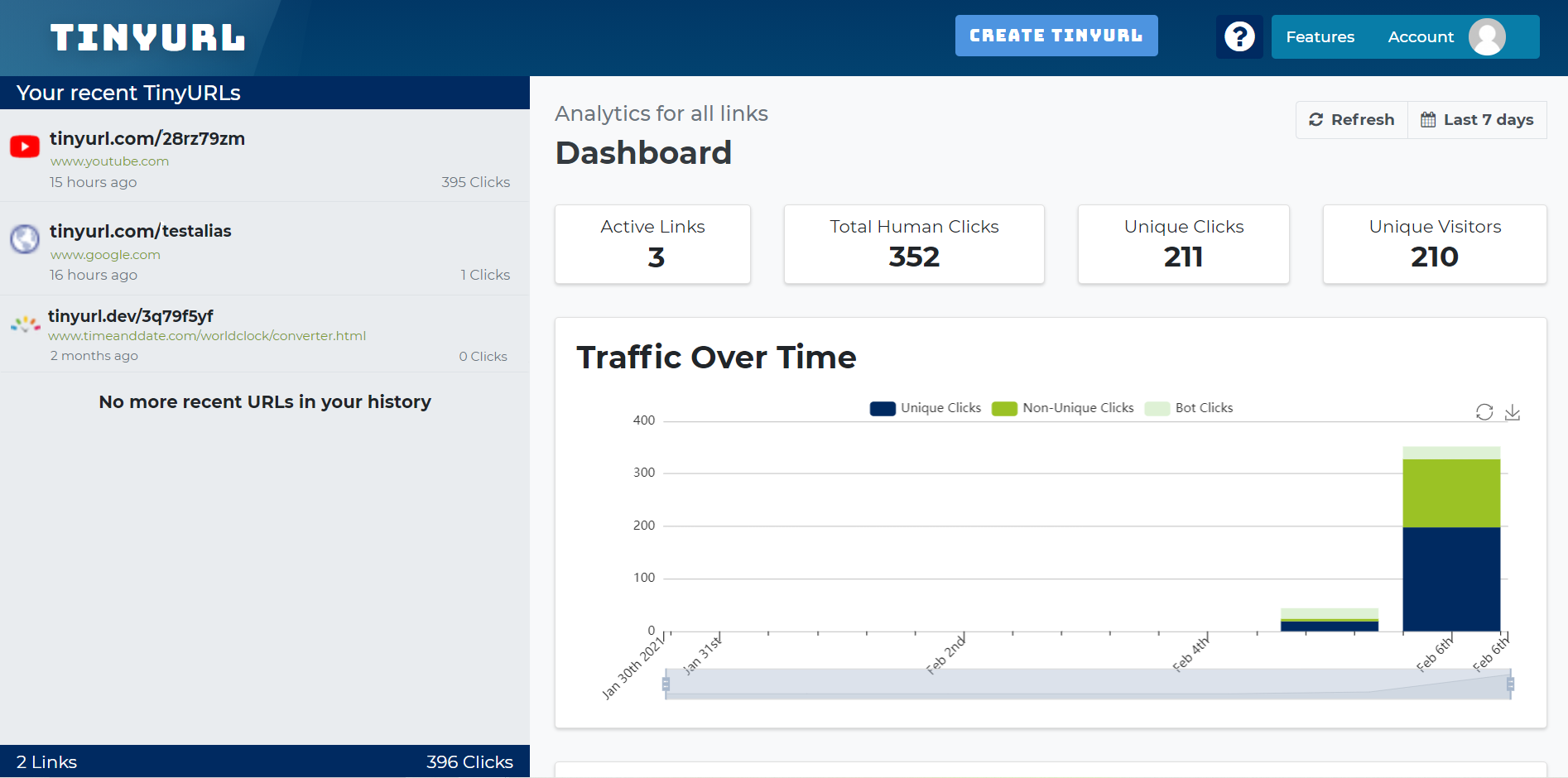Reset the Traffic Over Time chart zoom
The height and width of the screenshot is (778, 1568).
pyautogui.click(x=1484, y=412)
